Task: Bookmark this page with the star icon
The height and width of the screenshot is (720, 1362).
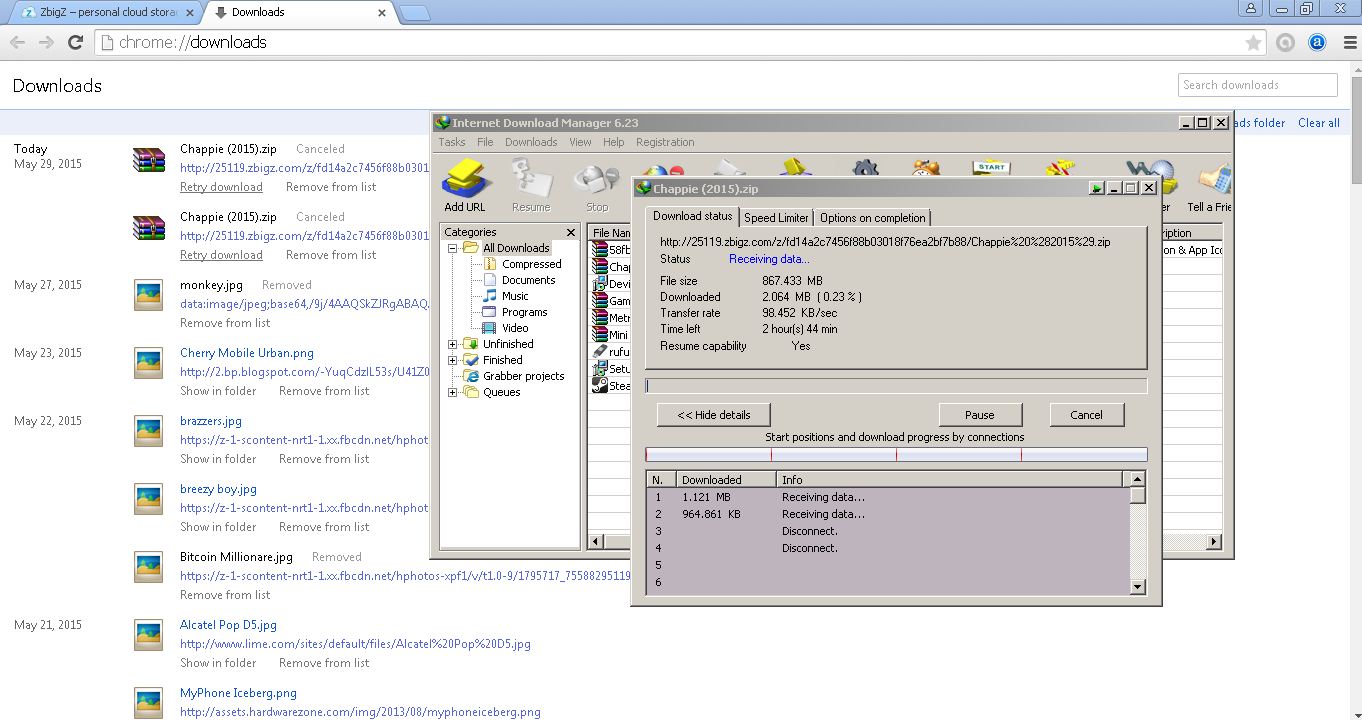Action: tap(1253, 43)
